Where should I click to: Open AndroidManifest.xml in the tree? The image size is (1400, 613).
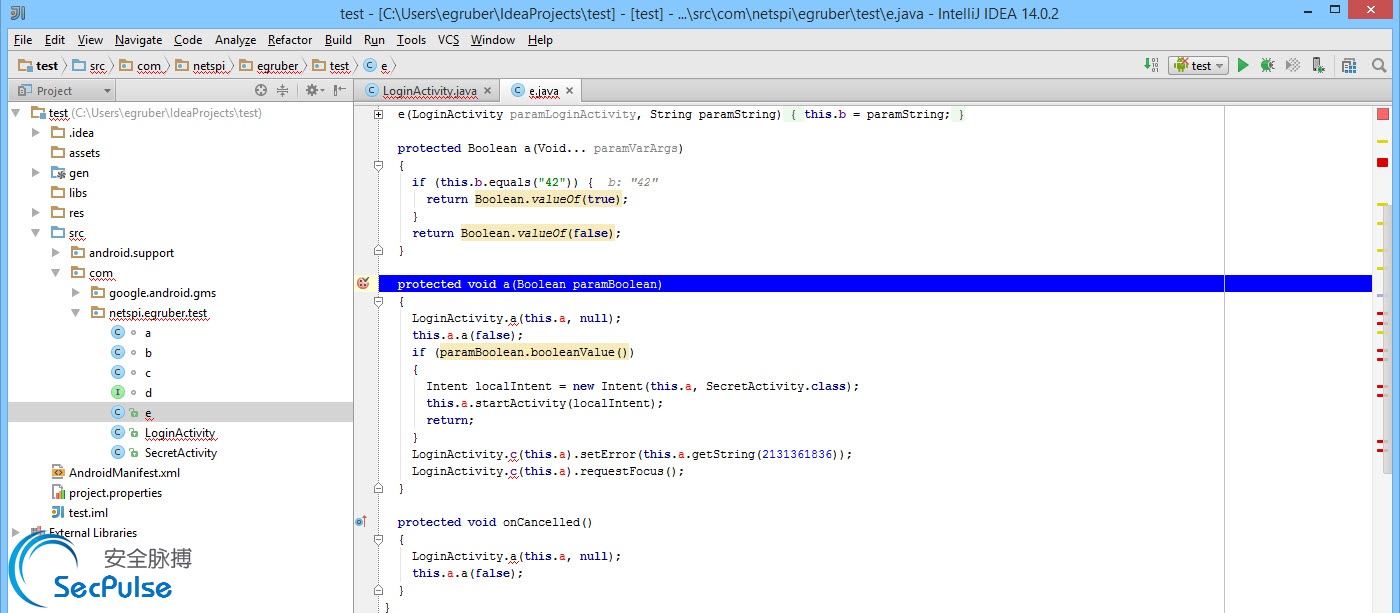[124, 473]
